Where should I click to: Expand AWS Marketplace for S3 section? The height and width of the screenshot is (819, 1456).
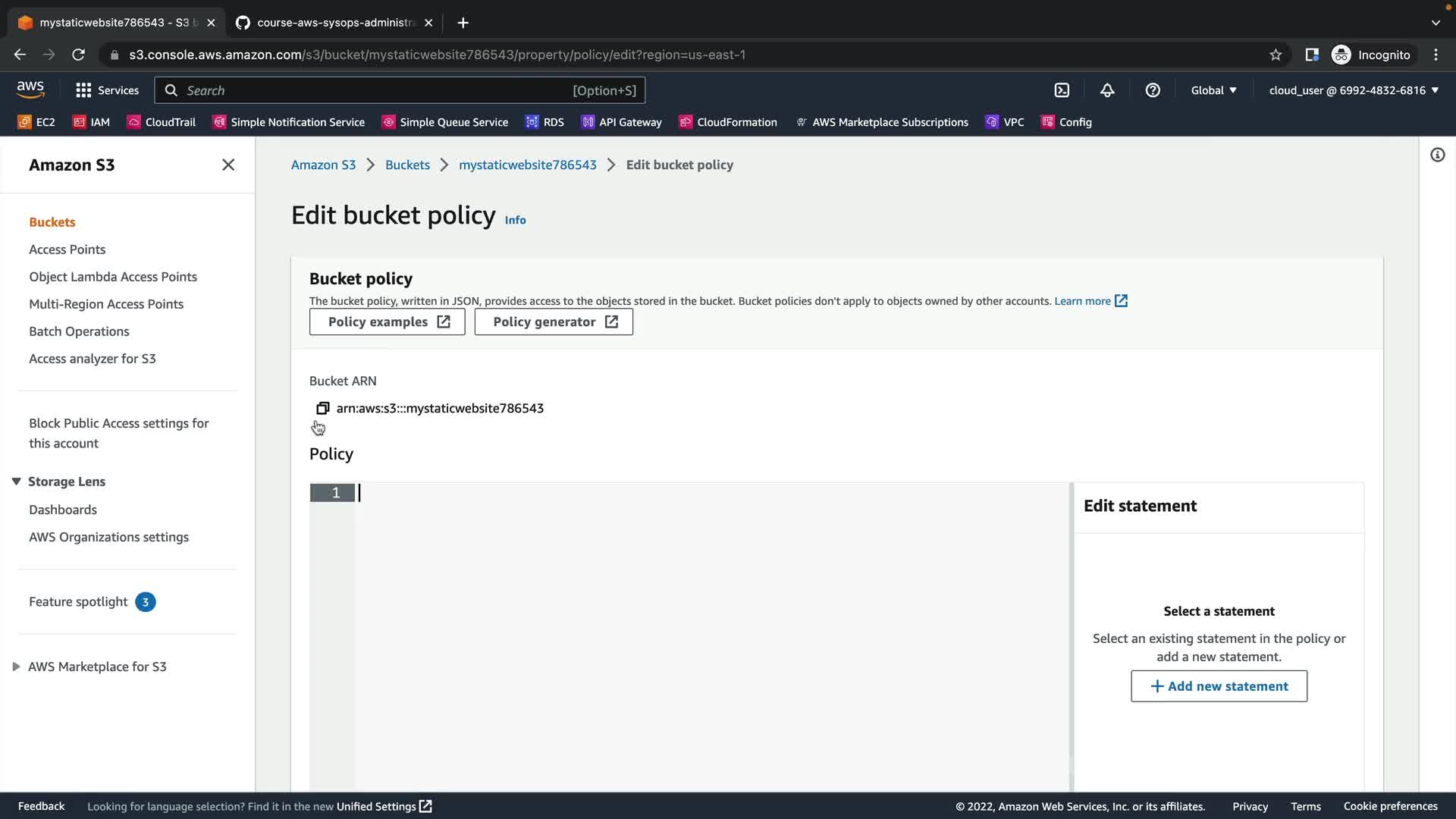pos(16,667)
